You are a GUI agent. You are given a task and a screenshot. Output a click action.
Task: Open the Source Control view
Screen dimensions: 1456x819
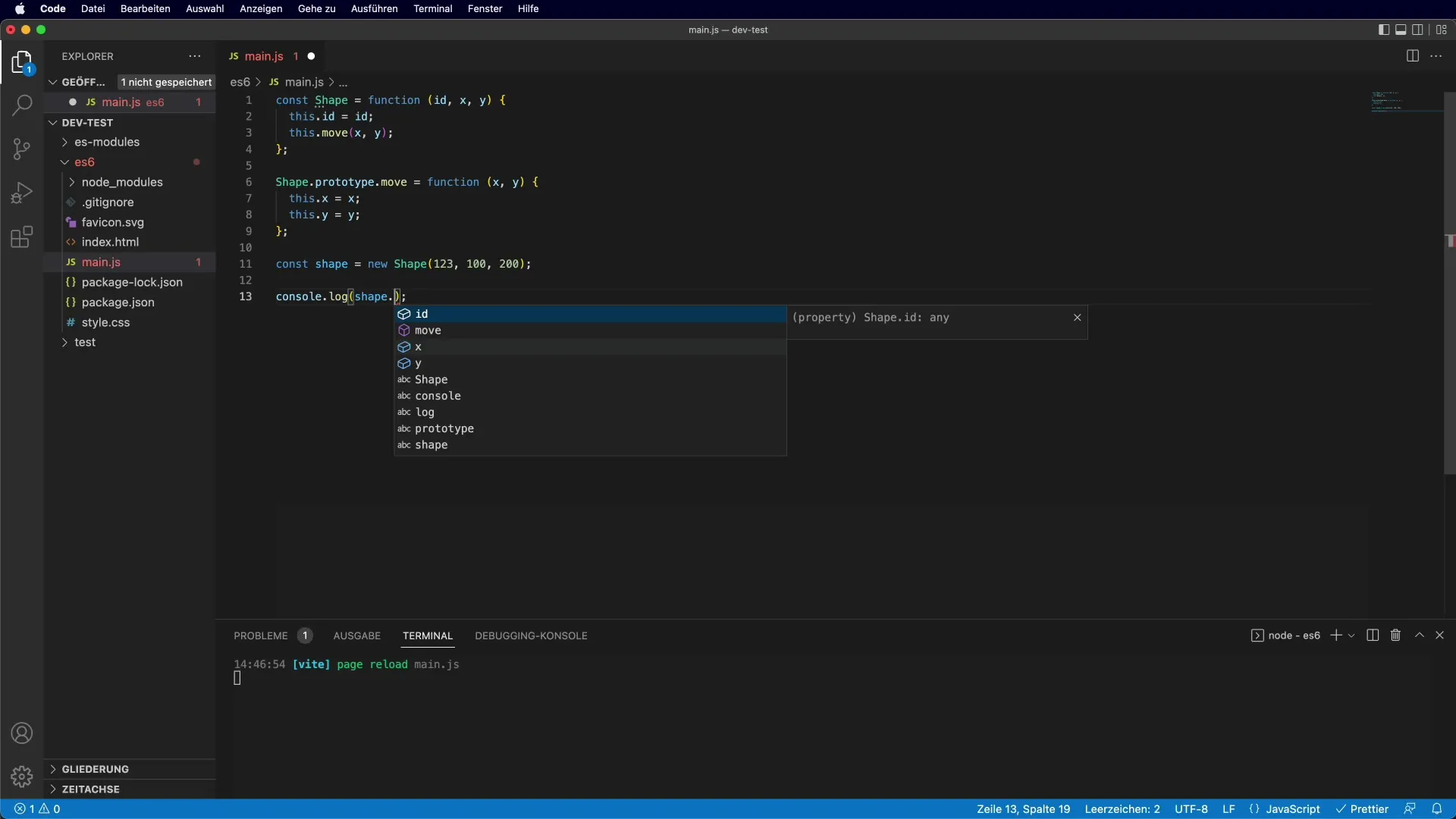click(x=22, y=149)
